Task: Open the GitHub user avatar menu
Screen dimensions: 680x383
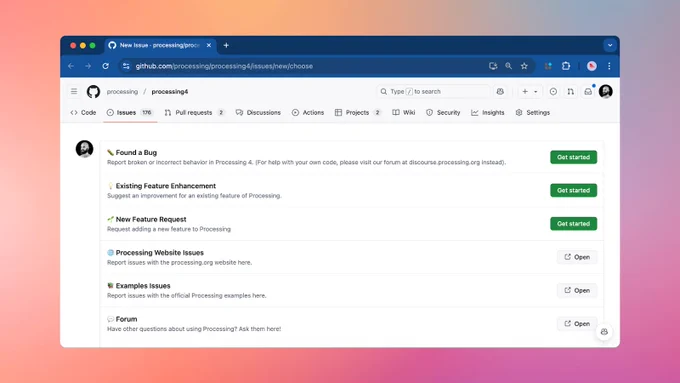Action: click(605, 92)
